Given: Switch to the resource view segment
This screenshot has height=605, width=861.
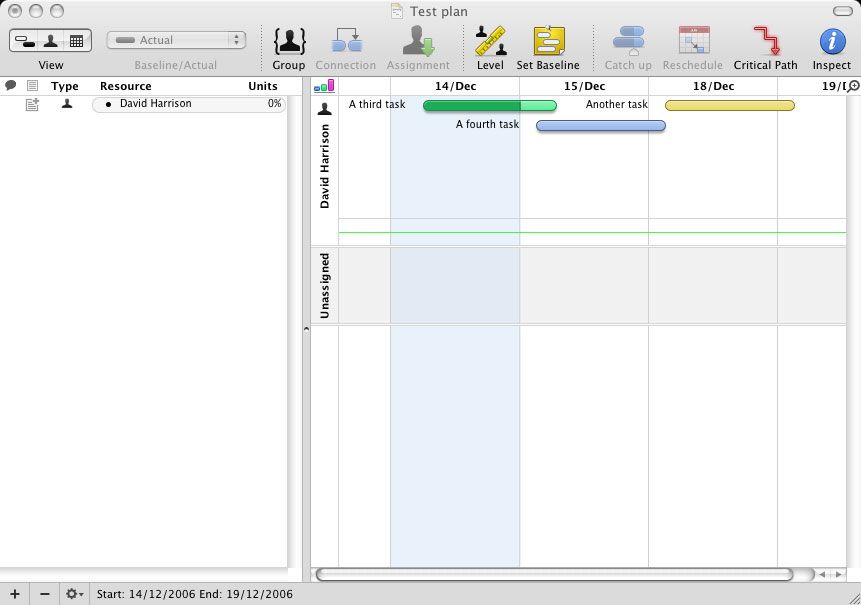Looking at the screenshot, I should 50,40.
